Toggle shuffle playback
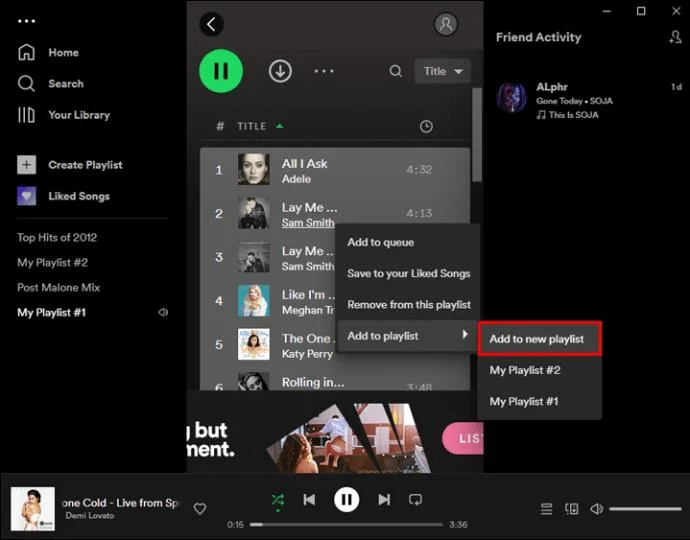 pyautogui.click(x=278, y=500)
